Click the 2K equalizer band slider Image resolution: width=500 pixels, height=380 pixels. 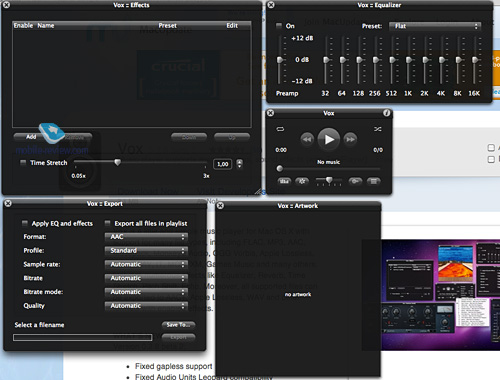[x=425, y=60]
